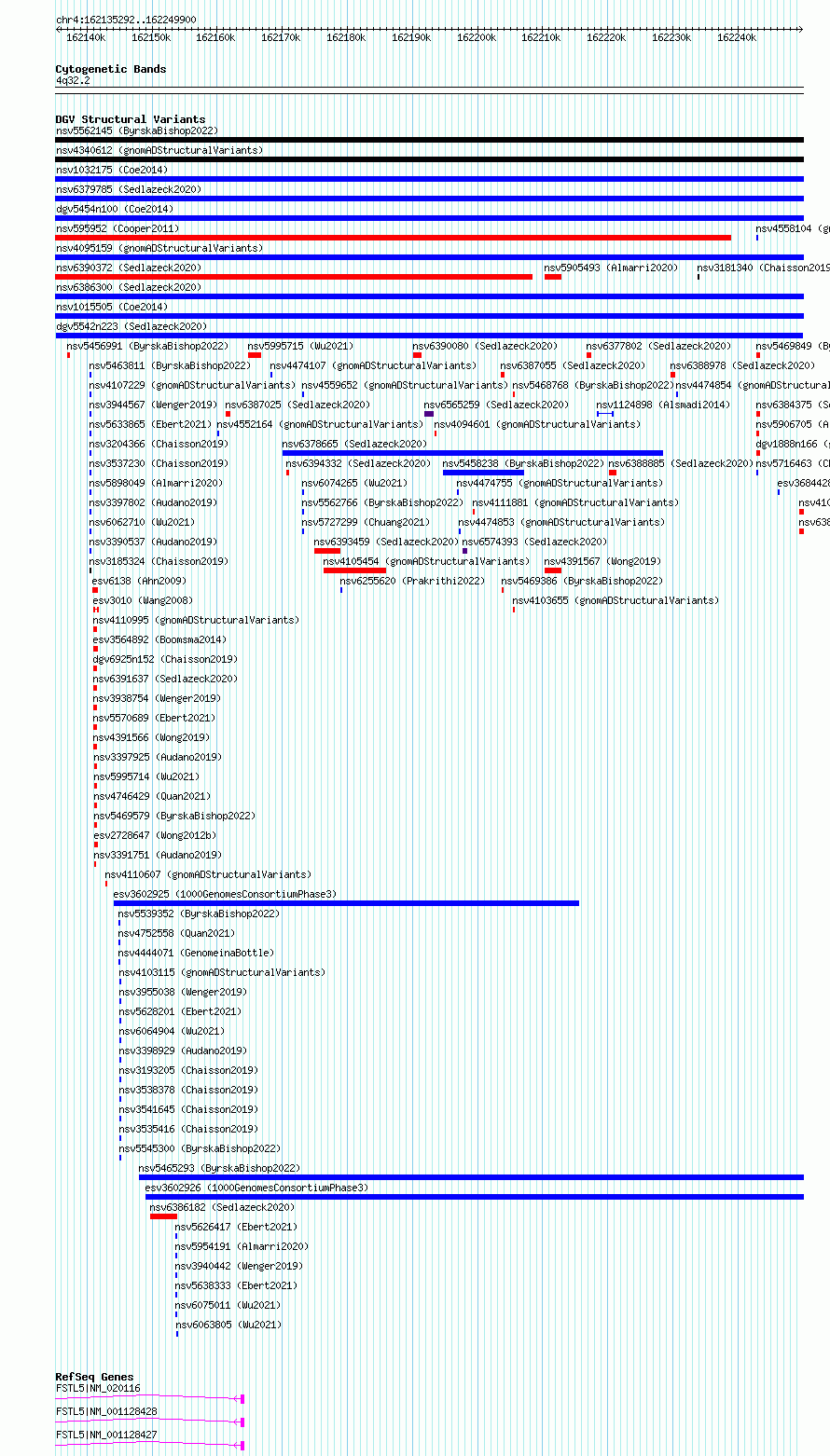This screenshot has width=830, height=1456.
Task: Select the dgv6925n152 (Chaisson2019) label
Action: pyautogui.click(x=164, y=659)
